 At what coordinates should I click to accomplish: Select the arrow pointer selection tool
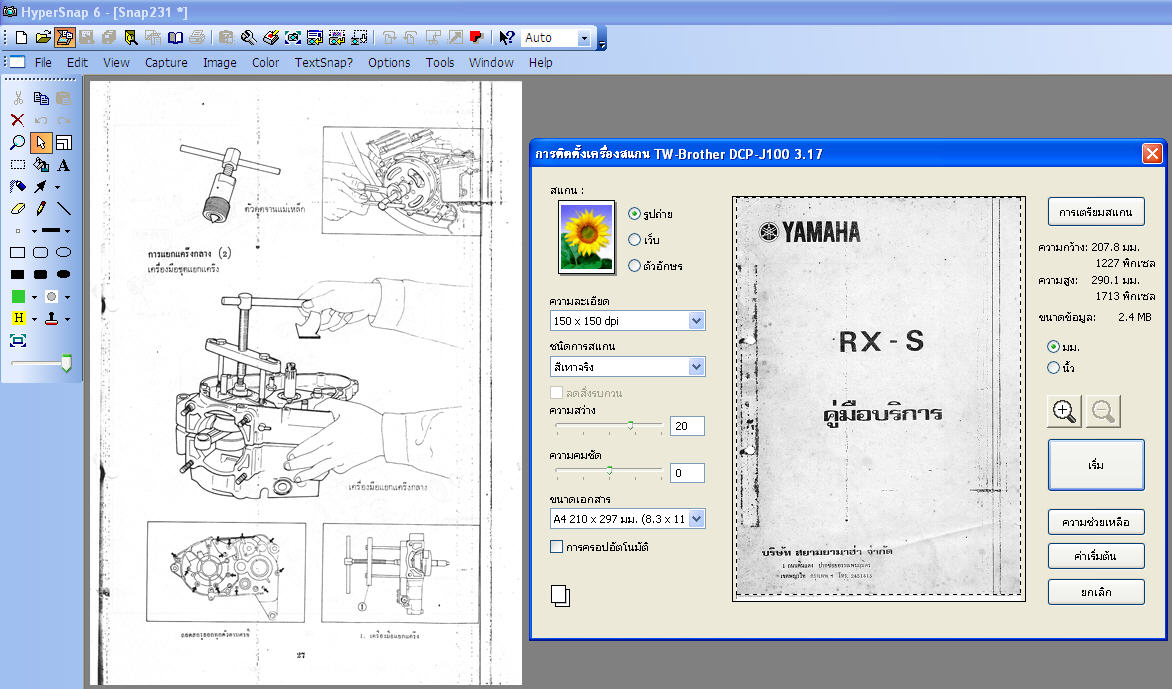tap(40, 142)
